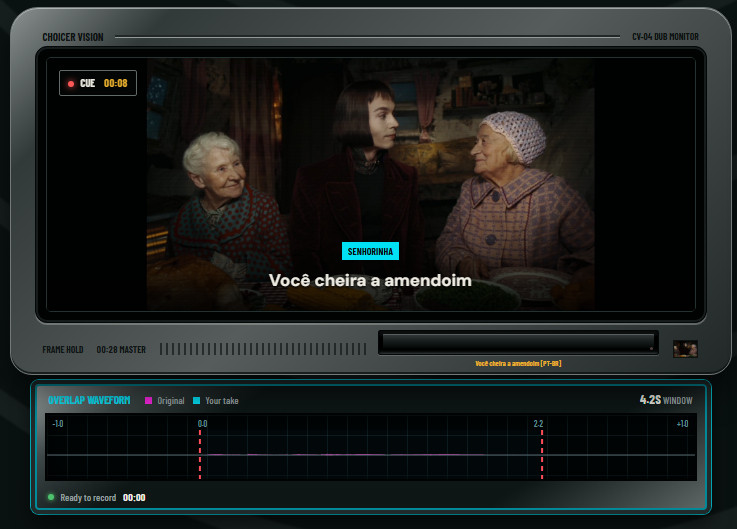
Task: Open the small scene thumbnail
Action: point(685,349)
